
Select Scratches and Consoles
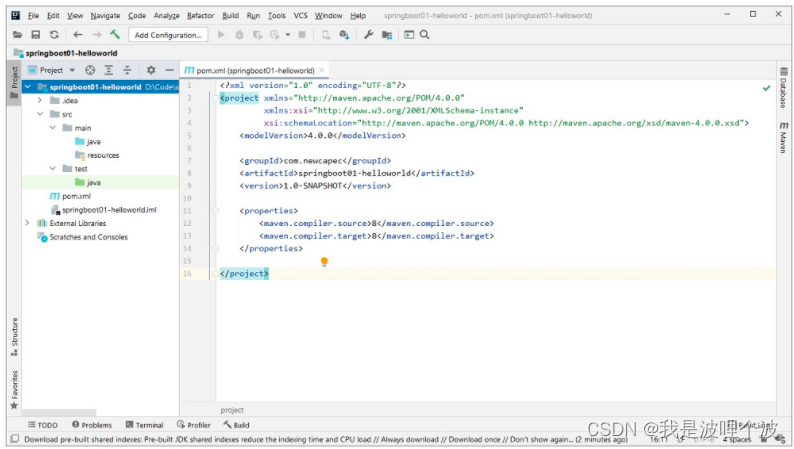(x=88, y=237)
